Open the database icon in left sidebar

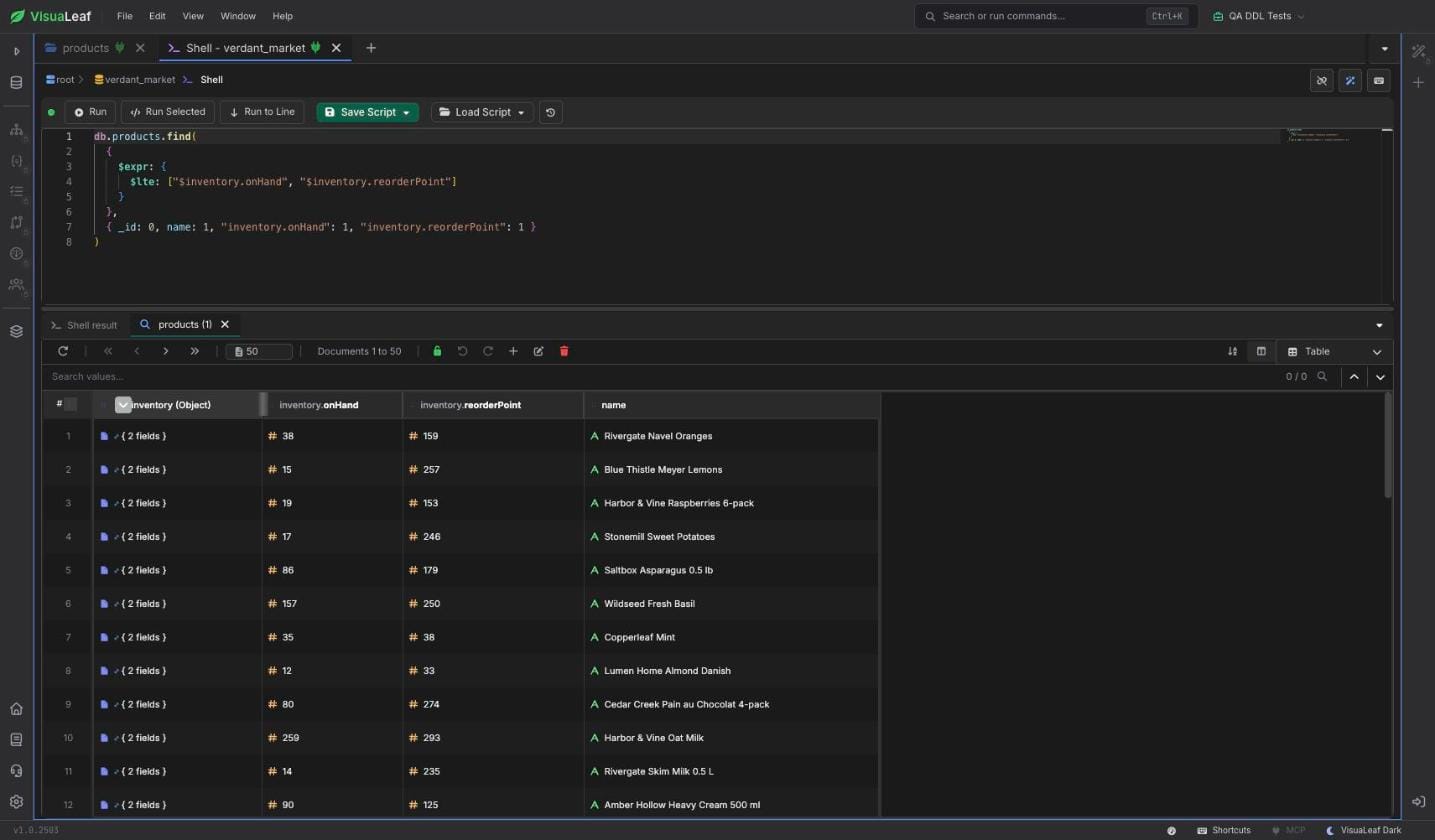(16, 83)
